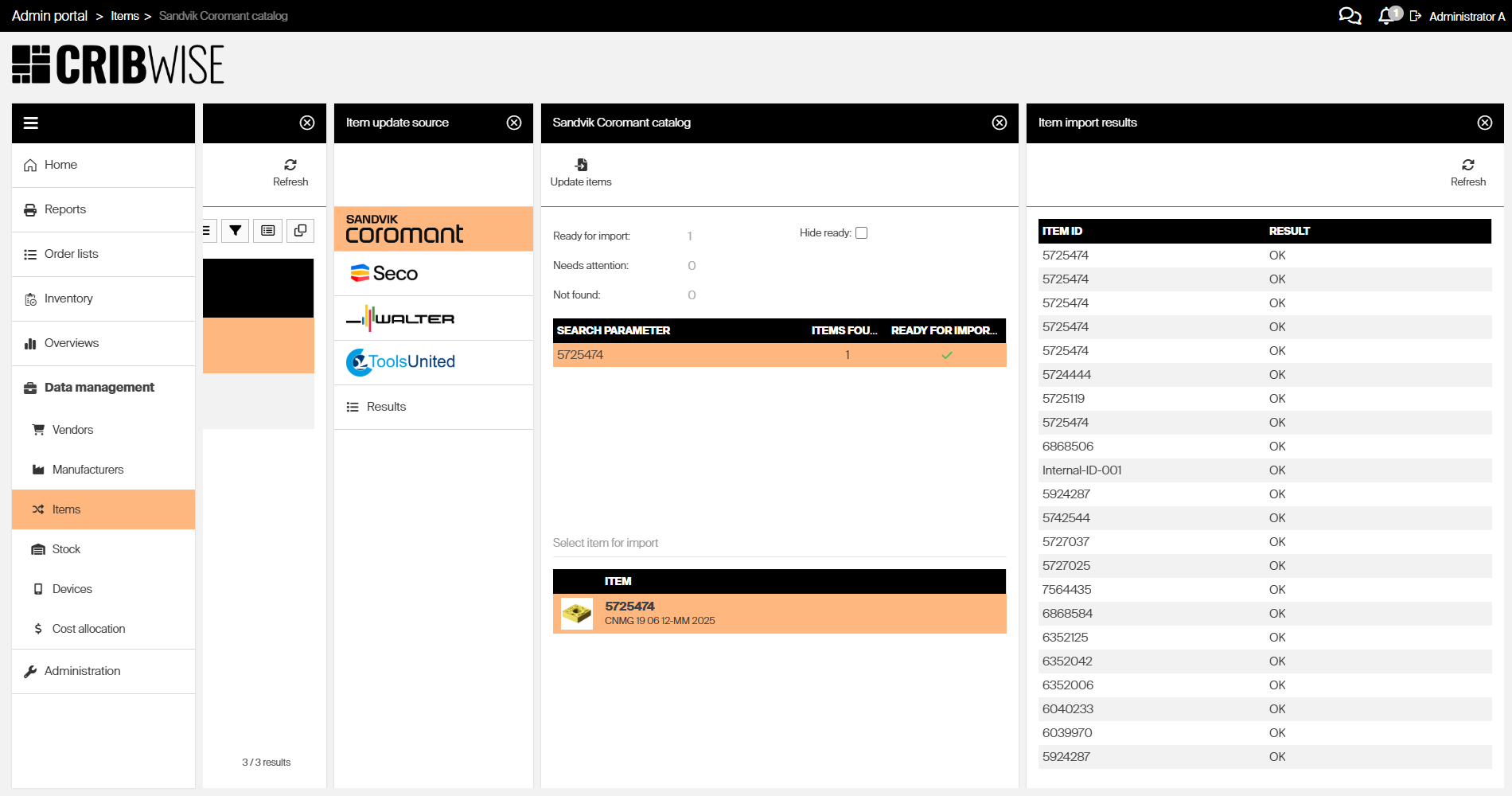Refresh the Item import results panel
Screen dimensions: 1512x796
coord(1468,172)
